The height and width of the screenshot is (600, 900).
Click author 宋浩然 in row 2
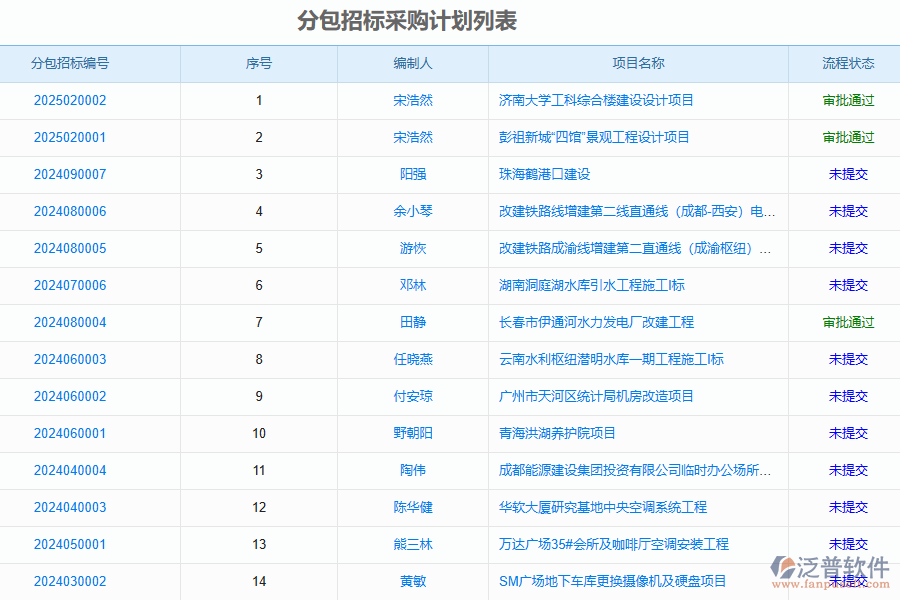click(413, 137)
